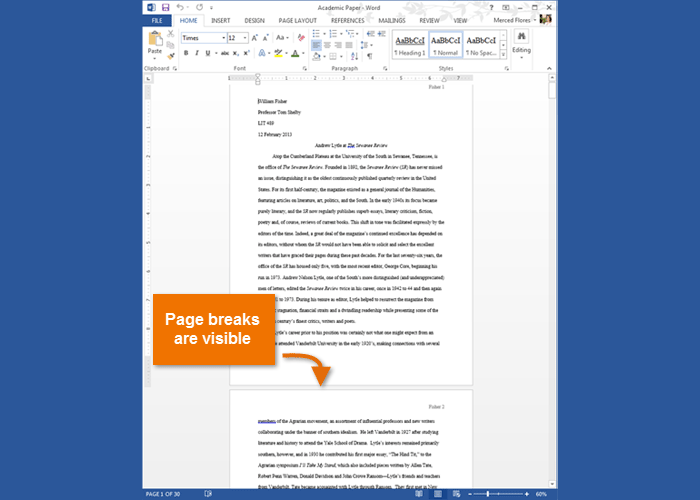Screen dimensions: 700x500
Task: Expand the Styles gallery
Action: pos(503,55)
